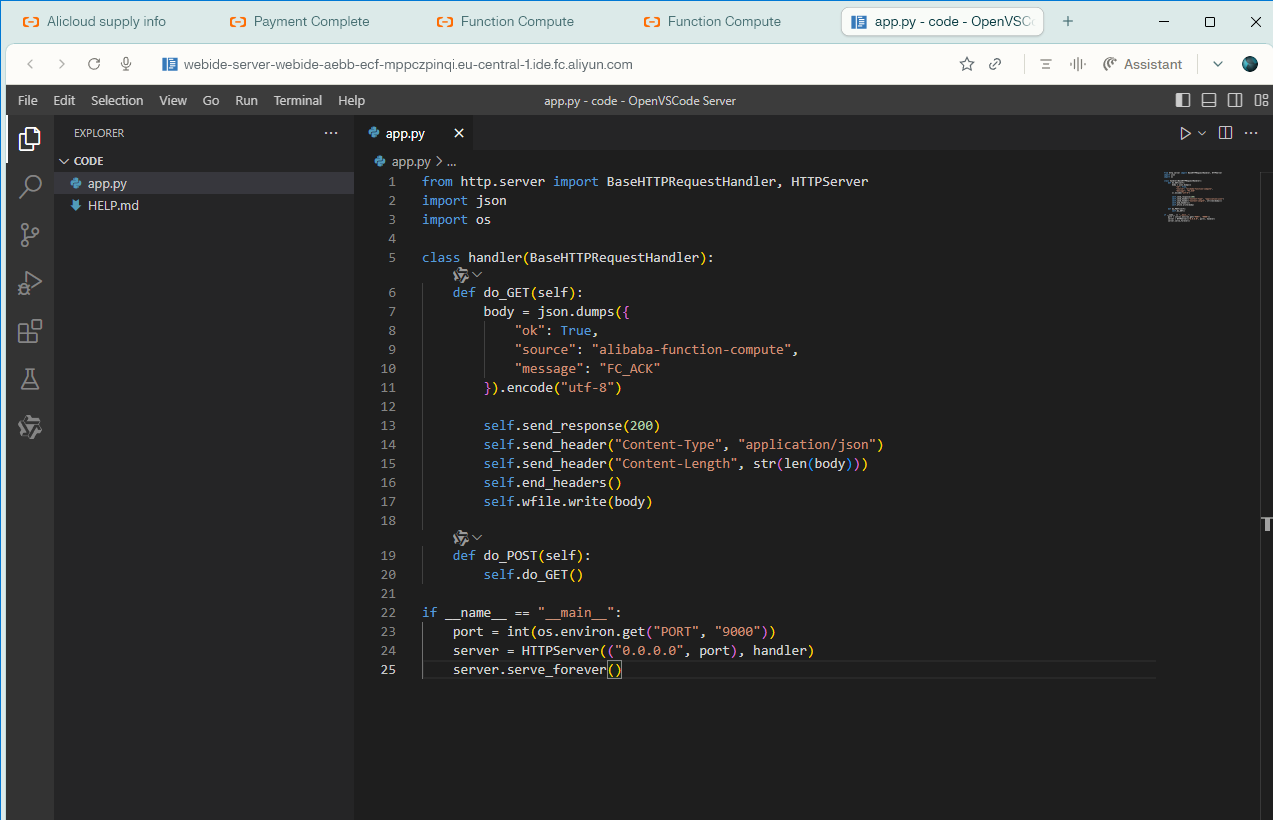
Task: Close the app.py editor tab
Action: (x=459, y=133)
